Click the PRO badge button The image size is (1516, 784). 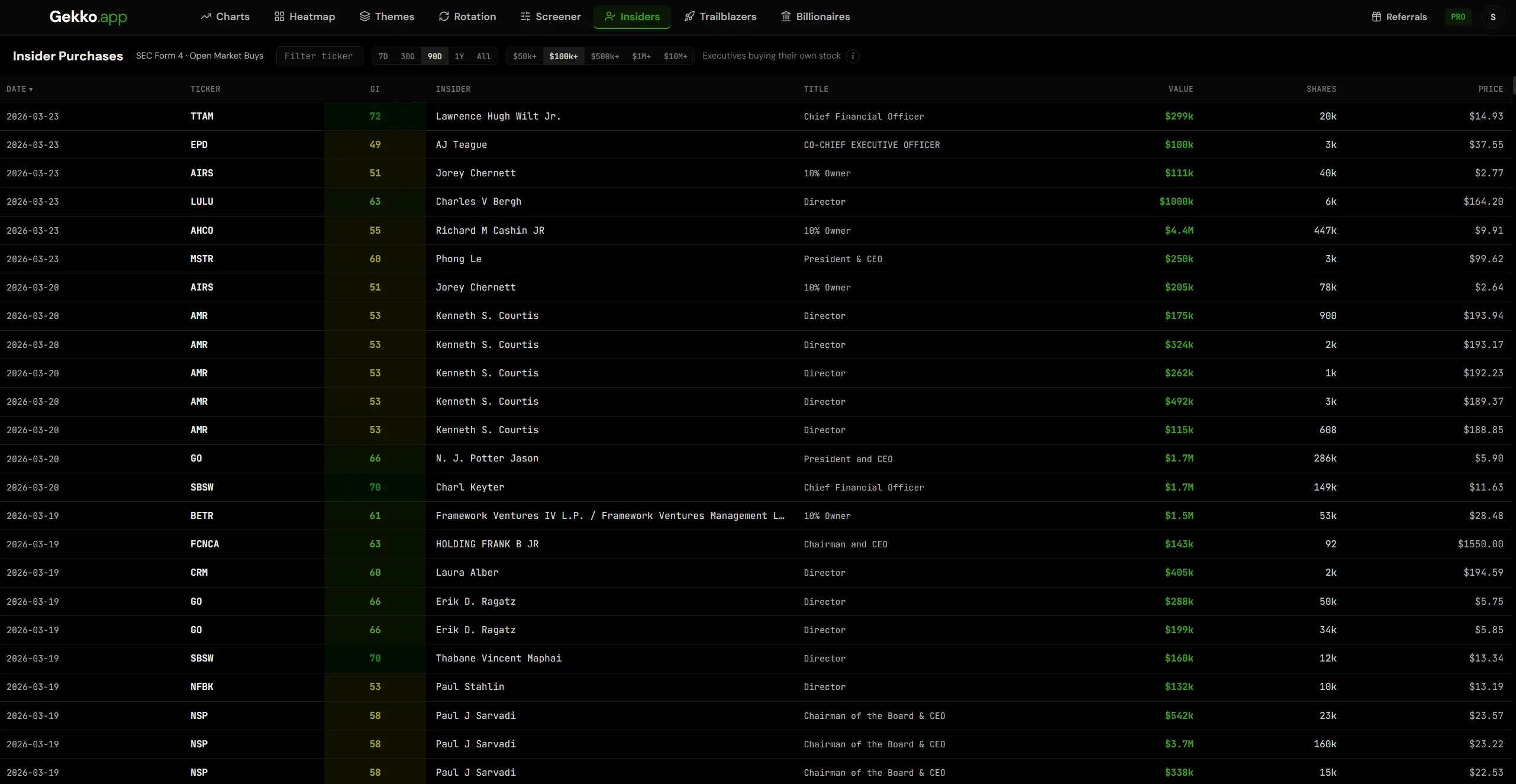1458,17
